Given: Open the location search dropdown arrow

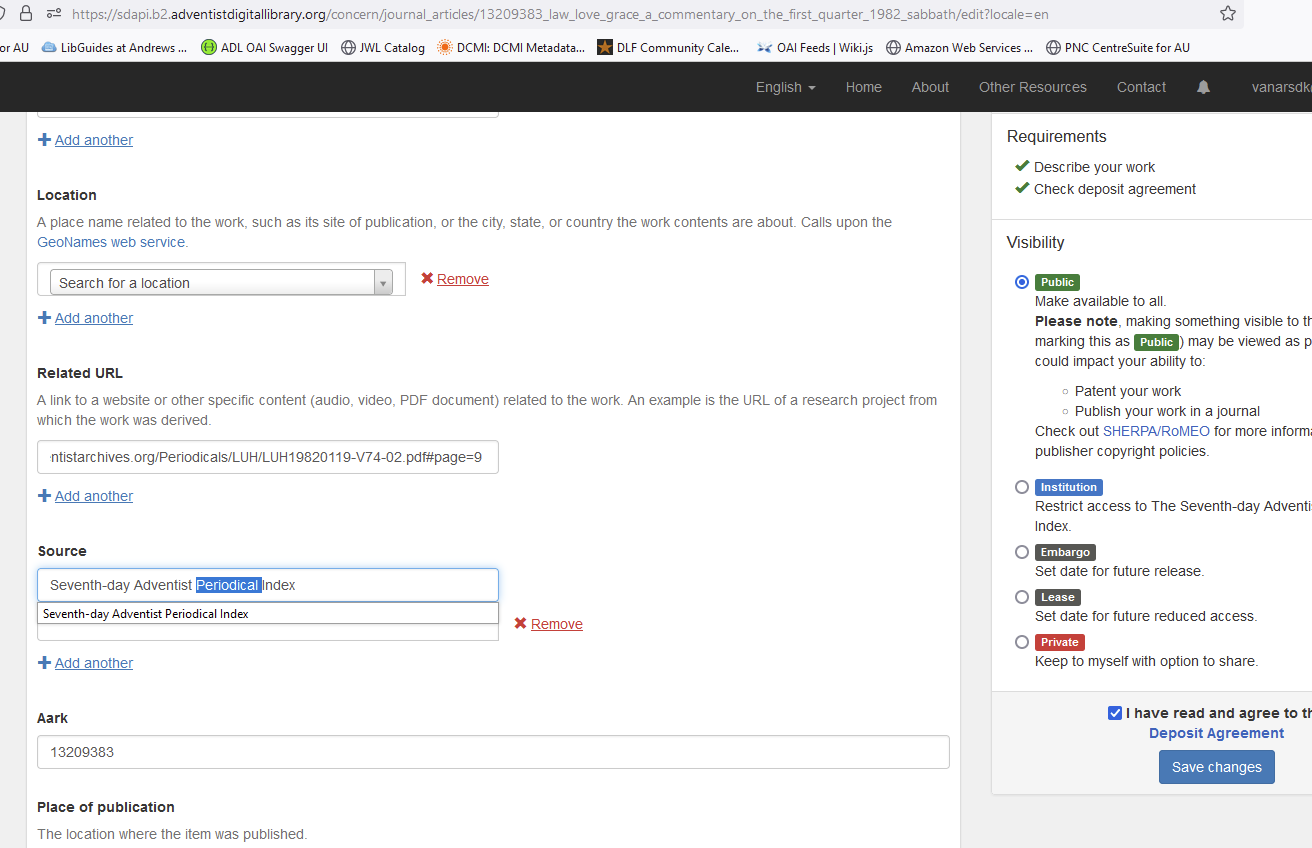Looking at the screenshot, I should [383, 282].
